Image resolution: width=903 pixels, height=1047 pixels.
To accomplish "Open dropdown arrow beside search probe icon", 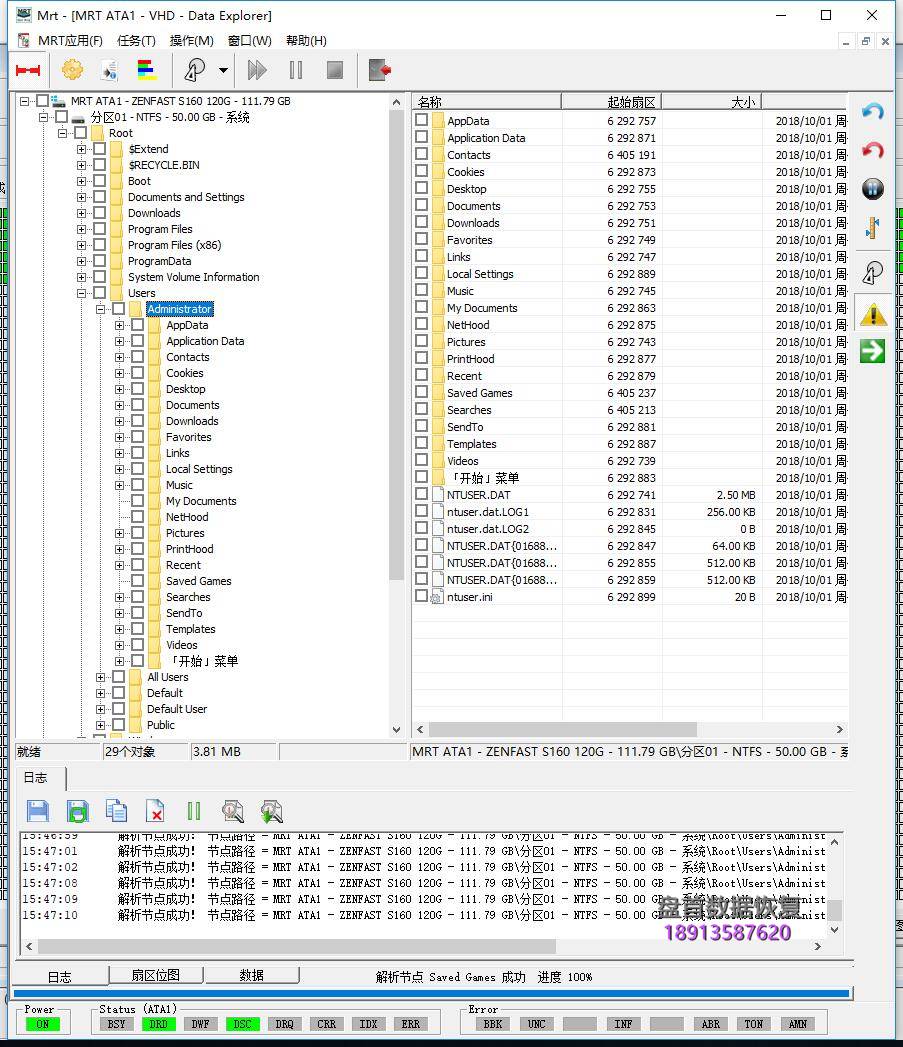I will [223, 70].
